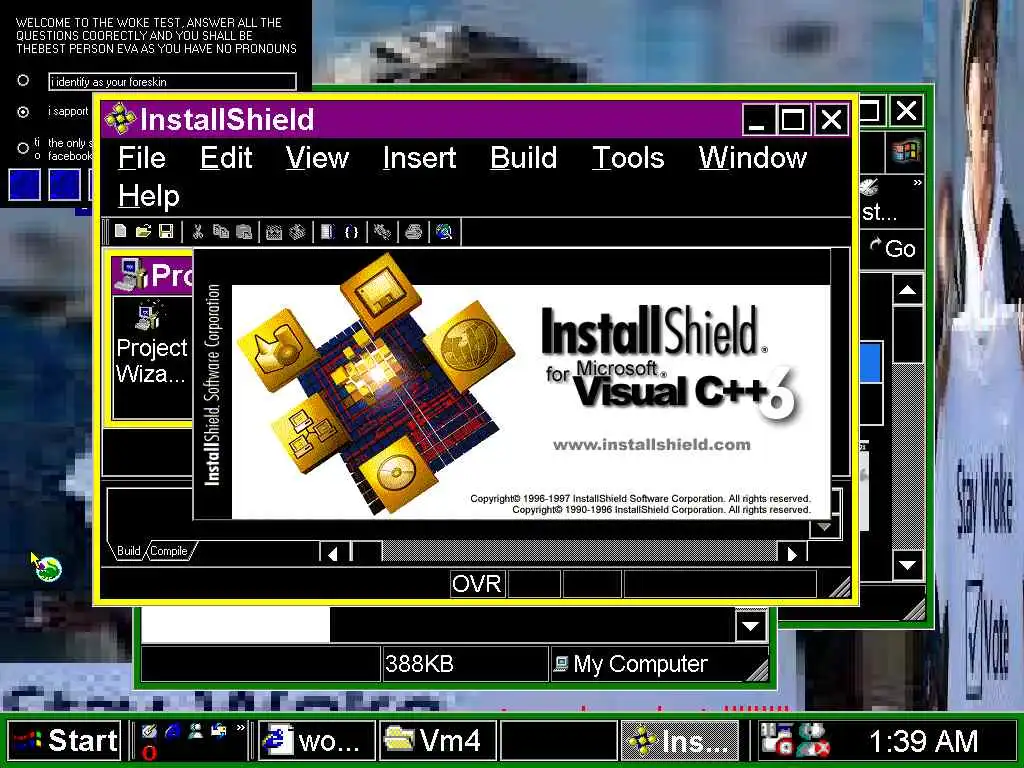Click the curly braces toolbar icon
Image resolution: width=1024 pixels, height=768 pixels.
pyautogui.click(x=351, y=231)
